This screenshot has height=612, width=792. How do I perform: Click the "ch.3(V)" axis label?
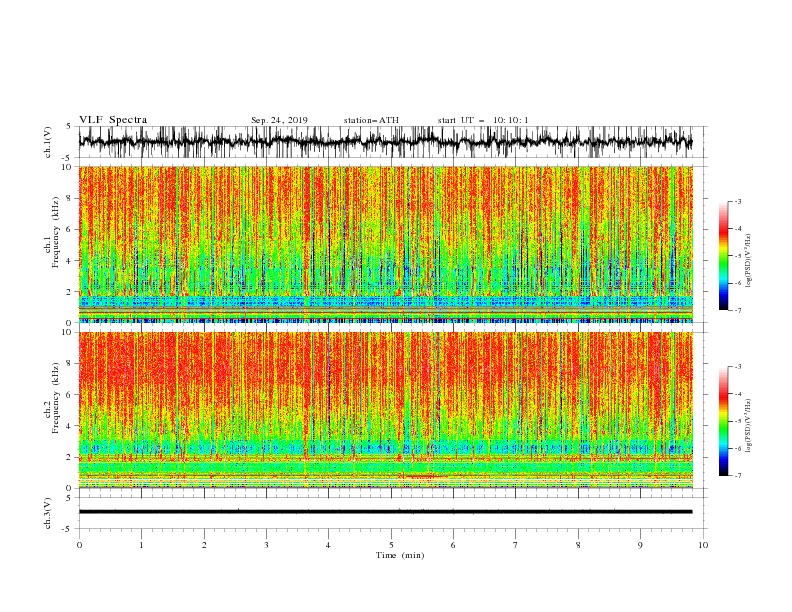[x=48, y=513]
